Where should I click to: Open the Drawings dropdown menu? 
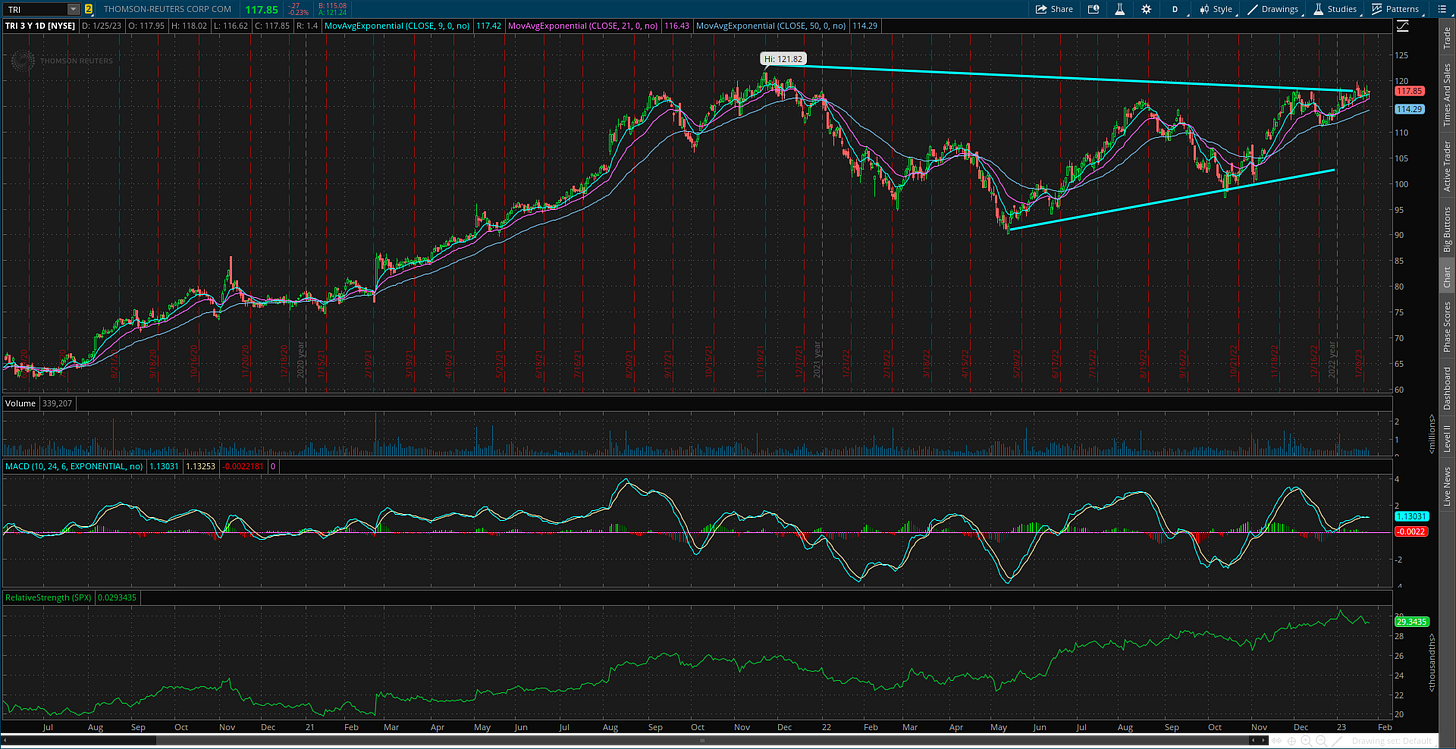(x=1273, y=9)
